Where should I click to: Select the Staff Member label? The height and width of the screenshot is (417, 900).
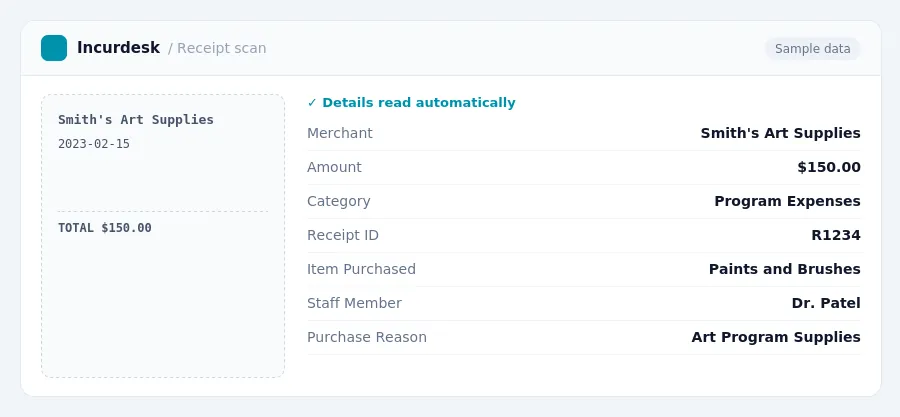click(x=354, y=303)
